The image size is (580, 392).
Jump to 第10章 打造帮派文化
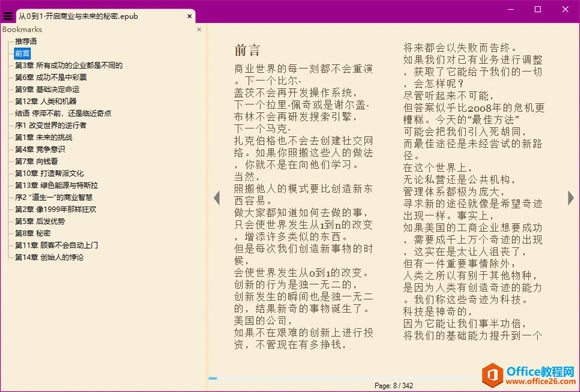[49, 173]
